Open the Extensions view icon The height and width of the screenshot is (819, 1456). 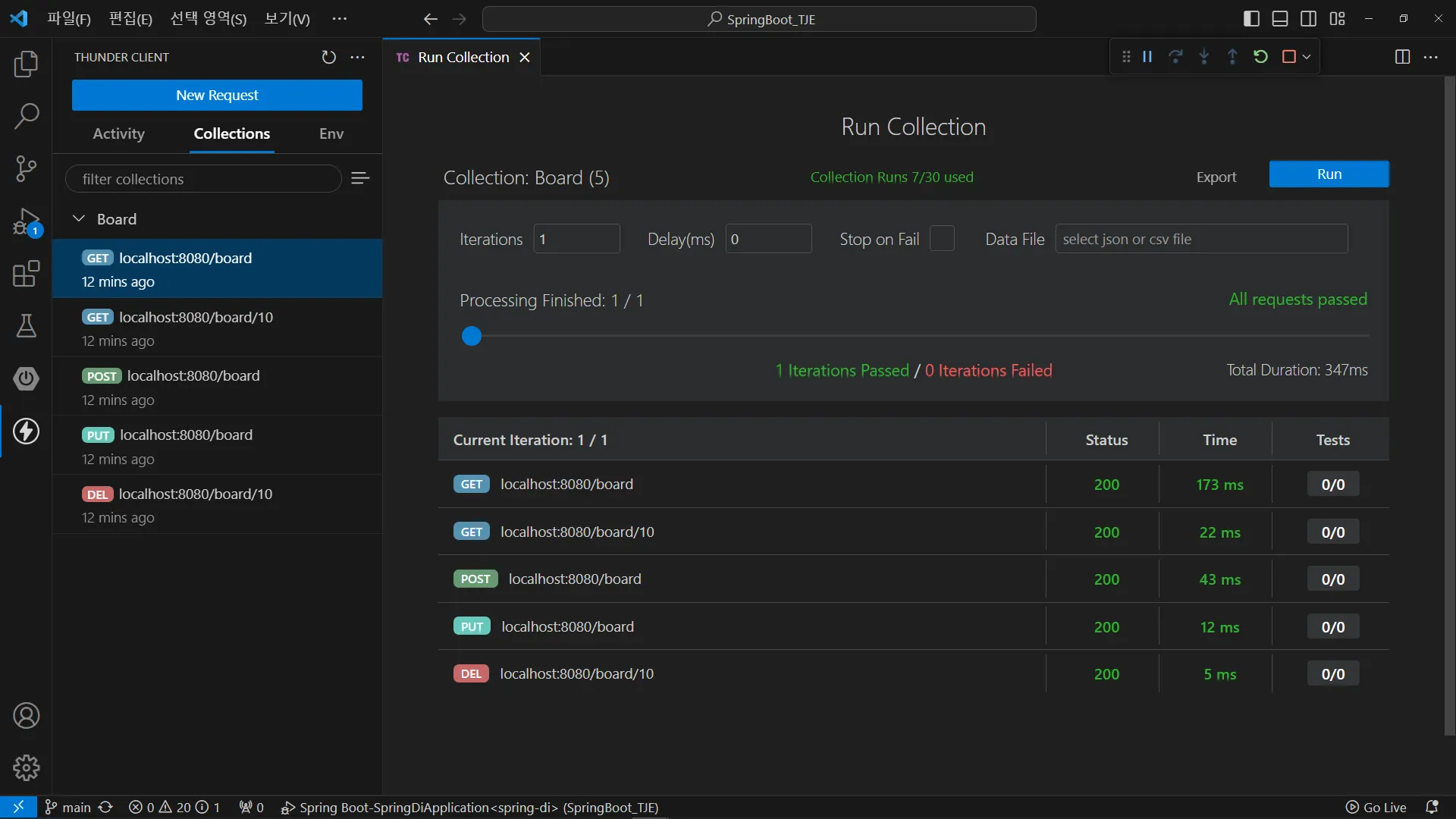tap(26, 274)
